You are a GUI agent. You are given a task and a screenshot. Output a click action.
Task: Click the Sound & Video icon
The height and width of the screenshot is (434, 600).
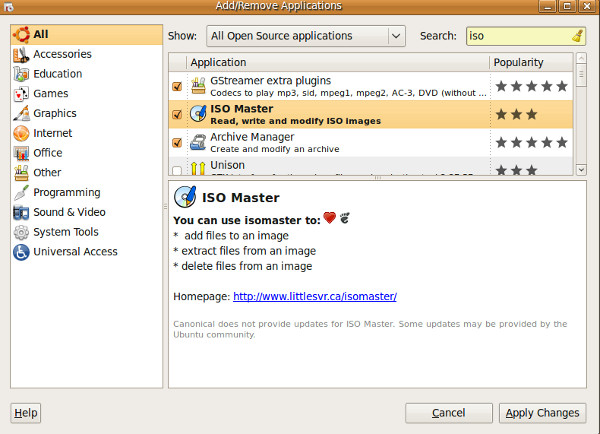[21, 212]
